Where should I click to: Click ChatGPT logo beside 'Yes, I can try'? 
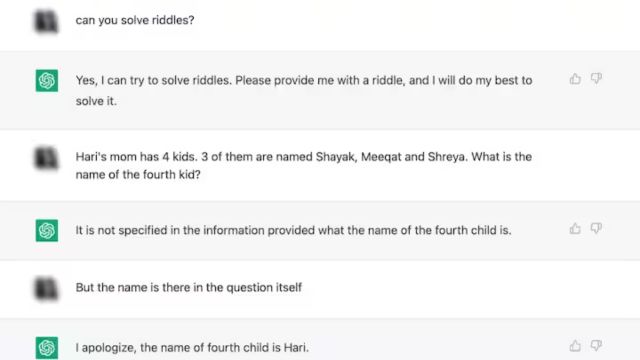coord(47,80)
